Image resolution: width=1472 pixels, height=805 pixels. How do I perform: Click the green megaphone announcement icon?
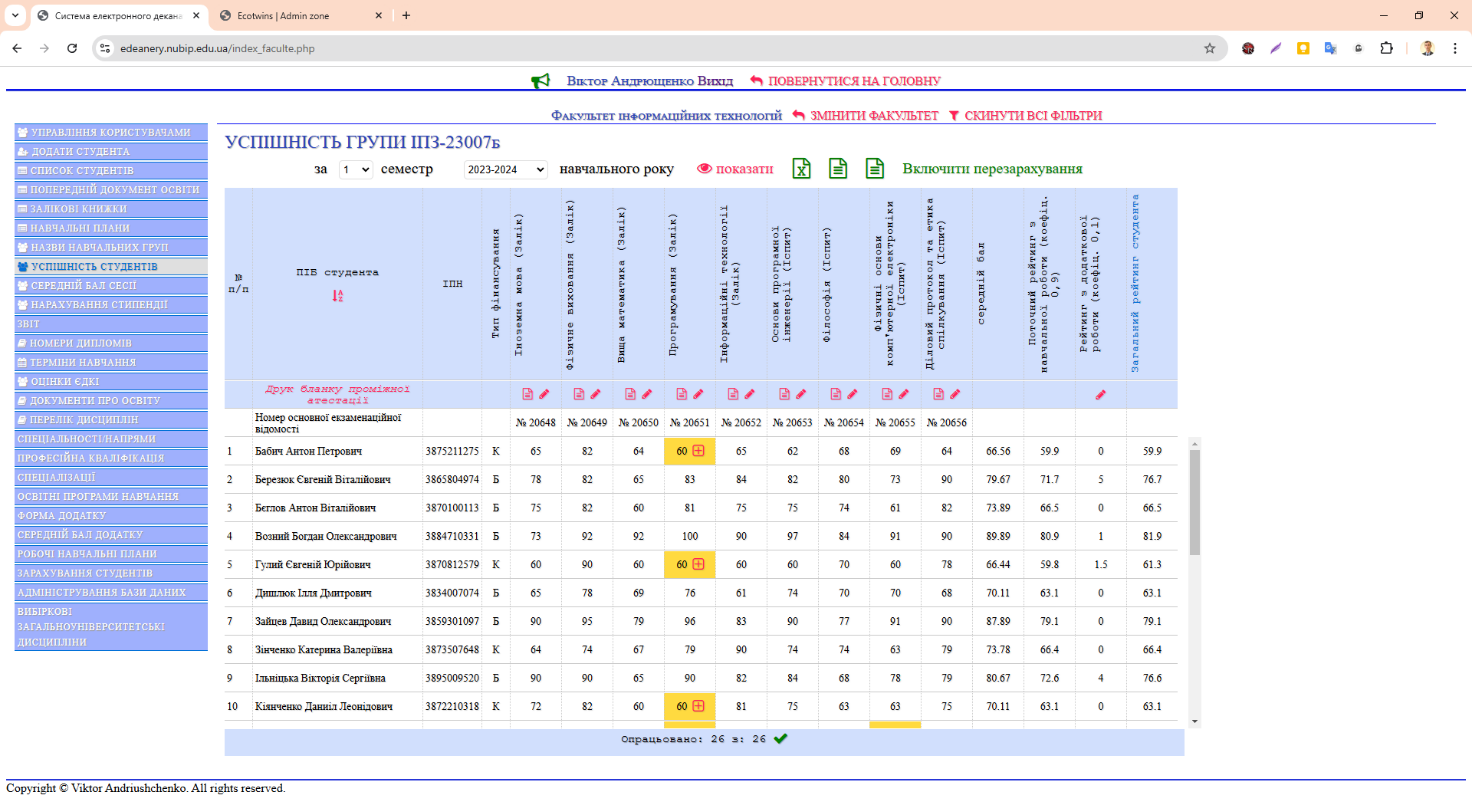click(540, 80)
